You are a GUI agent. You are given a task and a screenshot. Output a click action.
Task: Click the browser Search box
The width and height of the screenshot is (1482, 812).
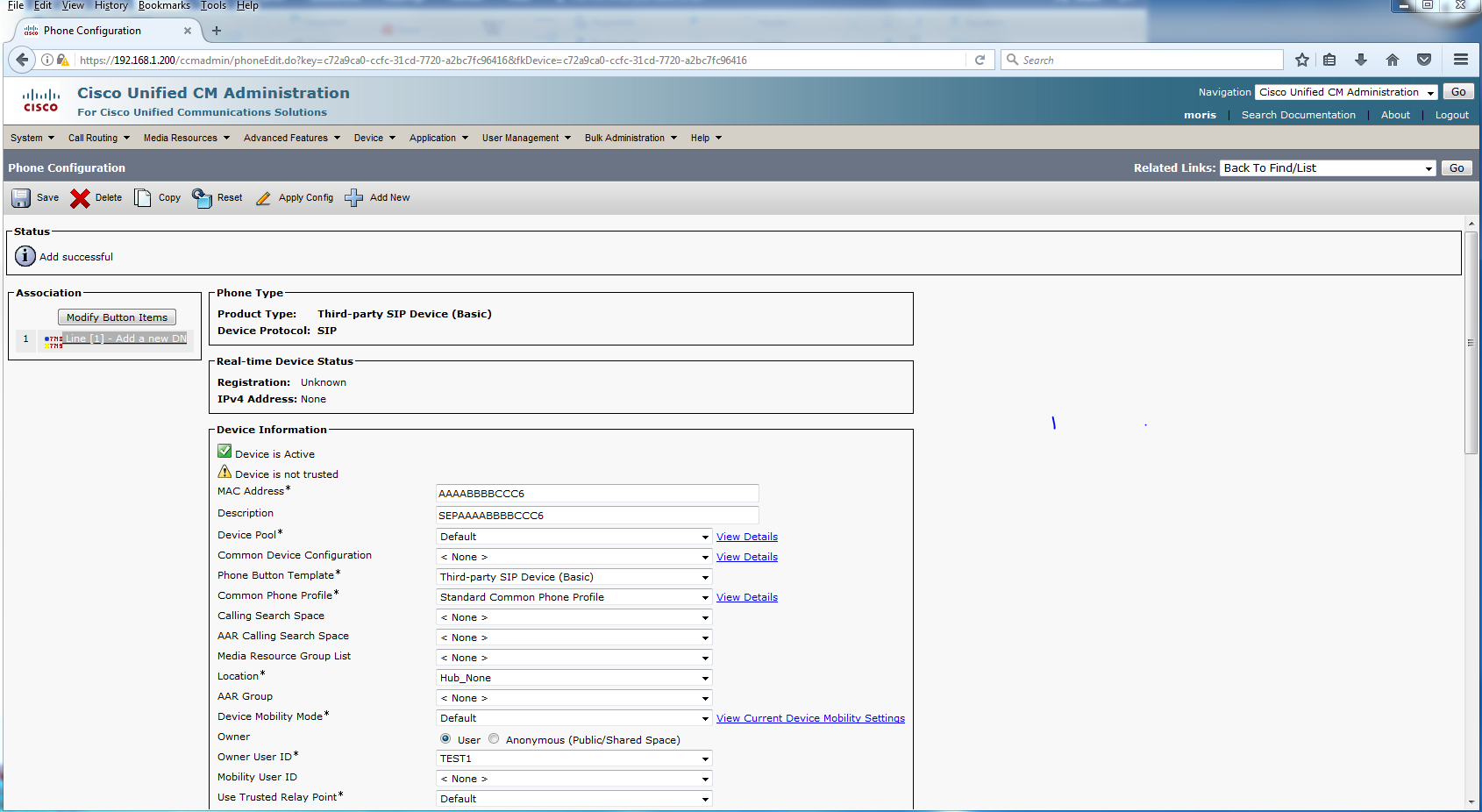pyautogui.click(x=1142, y=60)
